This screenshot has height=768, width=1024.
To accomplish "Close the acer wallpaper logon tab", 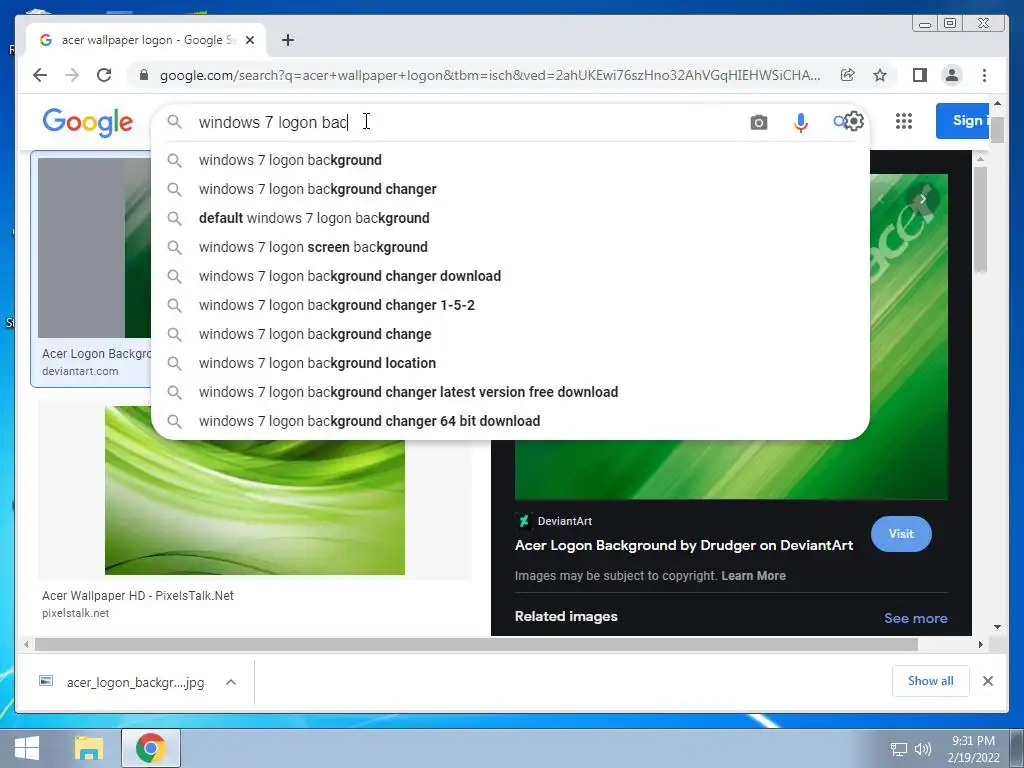I will pos(249,40).
